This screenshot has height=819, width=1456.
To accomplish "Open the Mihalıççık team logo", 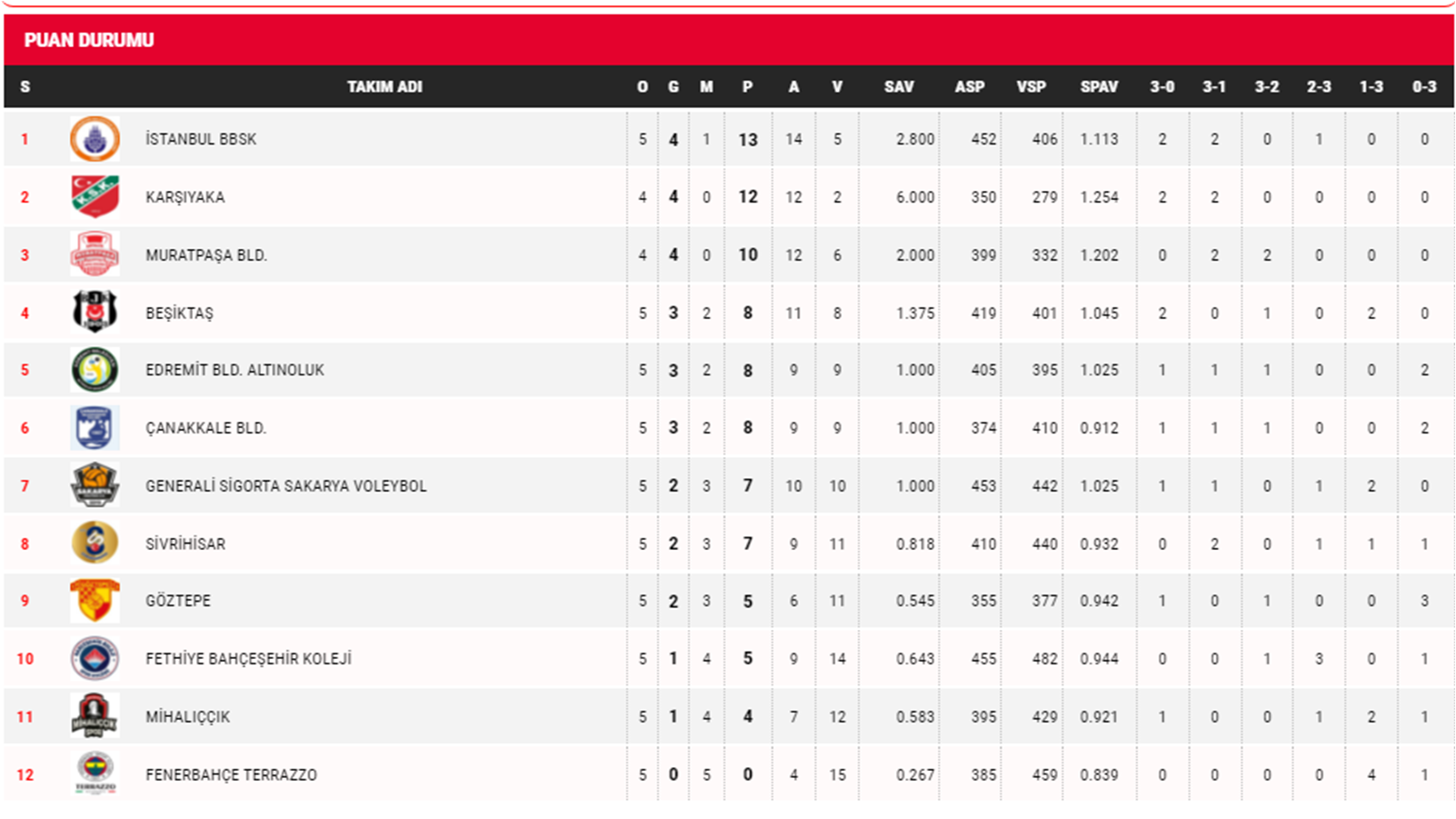I will click(x=95, y=716).
